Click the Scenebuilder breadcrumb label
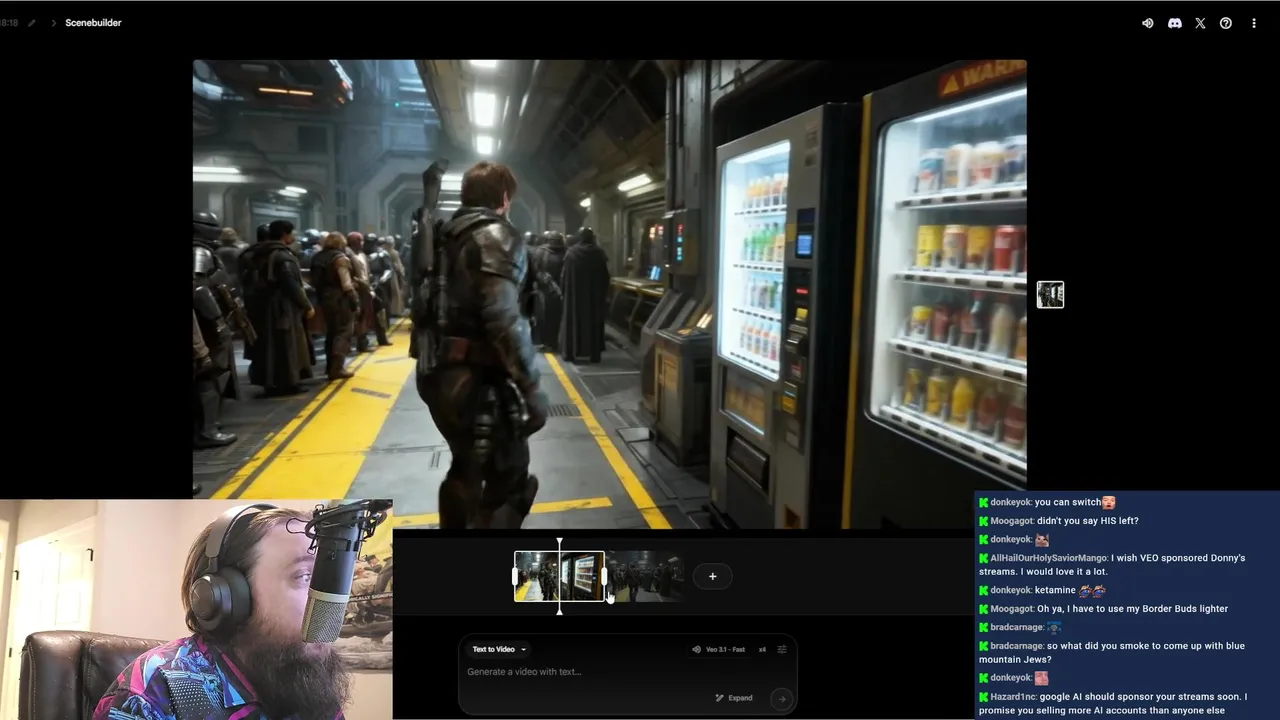The image size is (1280, 720). 93,23
